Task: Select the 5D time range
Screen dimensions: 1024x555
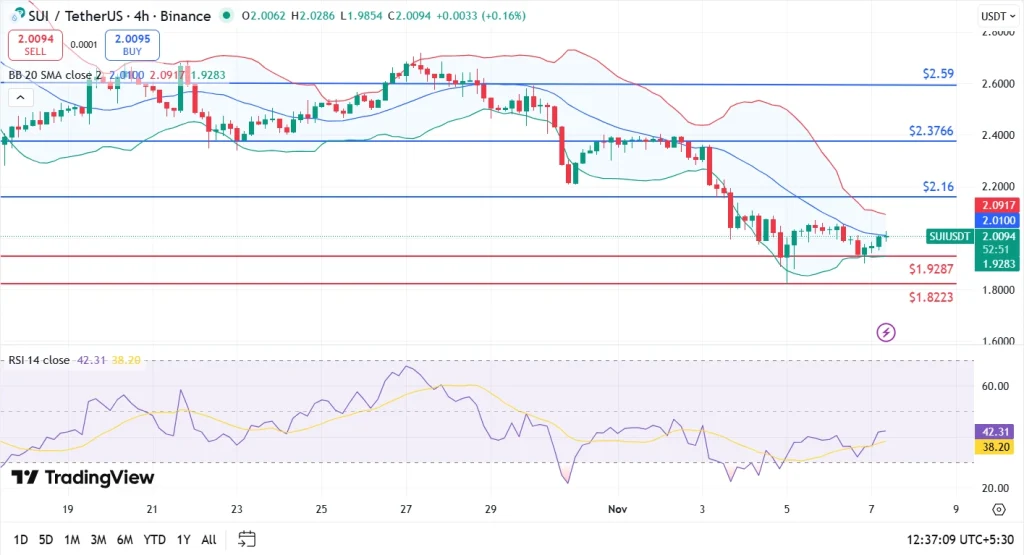Action: tap(46, 539)
